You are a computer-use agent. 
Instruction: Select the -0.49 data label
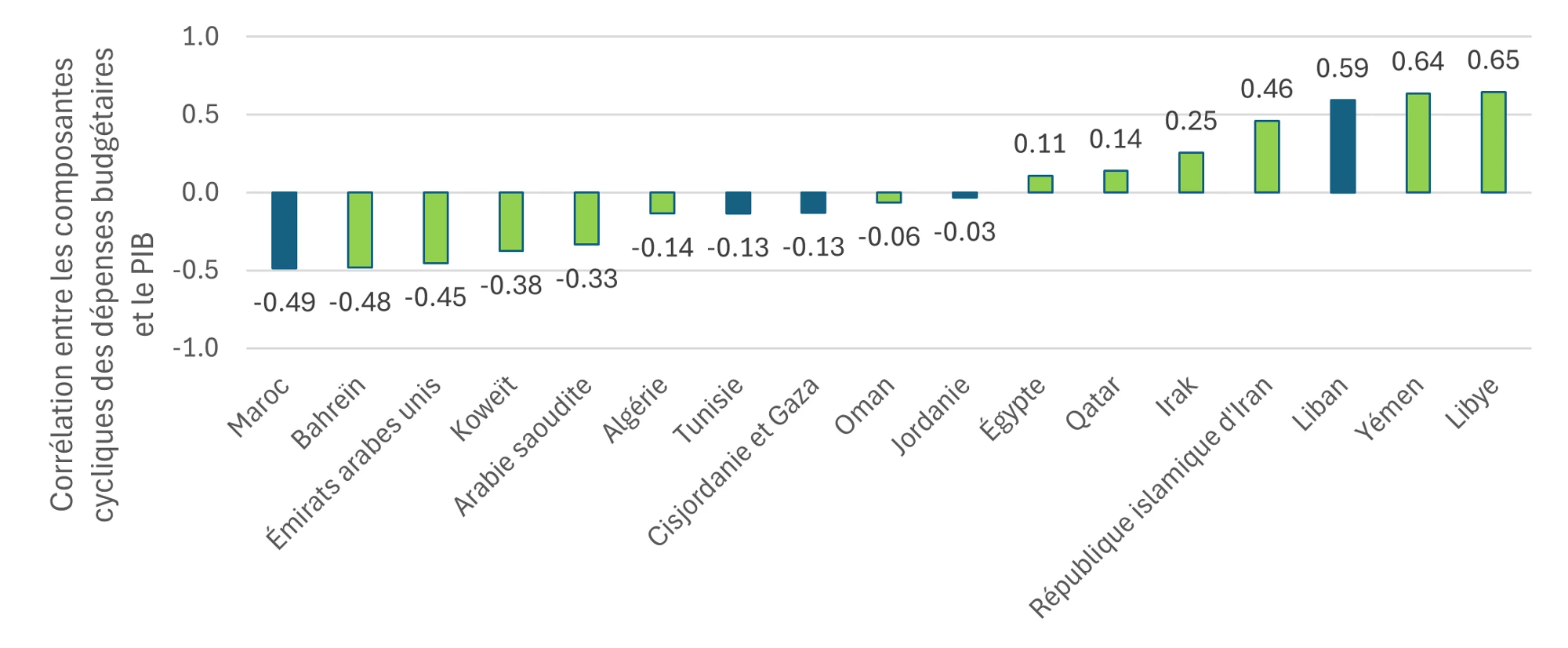tap(284, 302)
